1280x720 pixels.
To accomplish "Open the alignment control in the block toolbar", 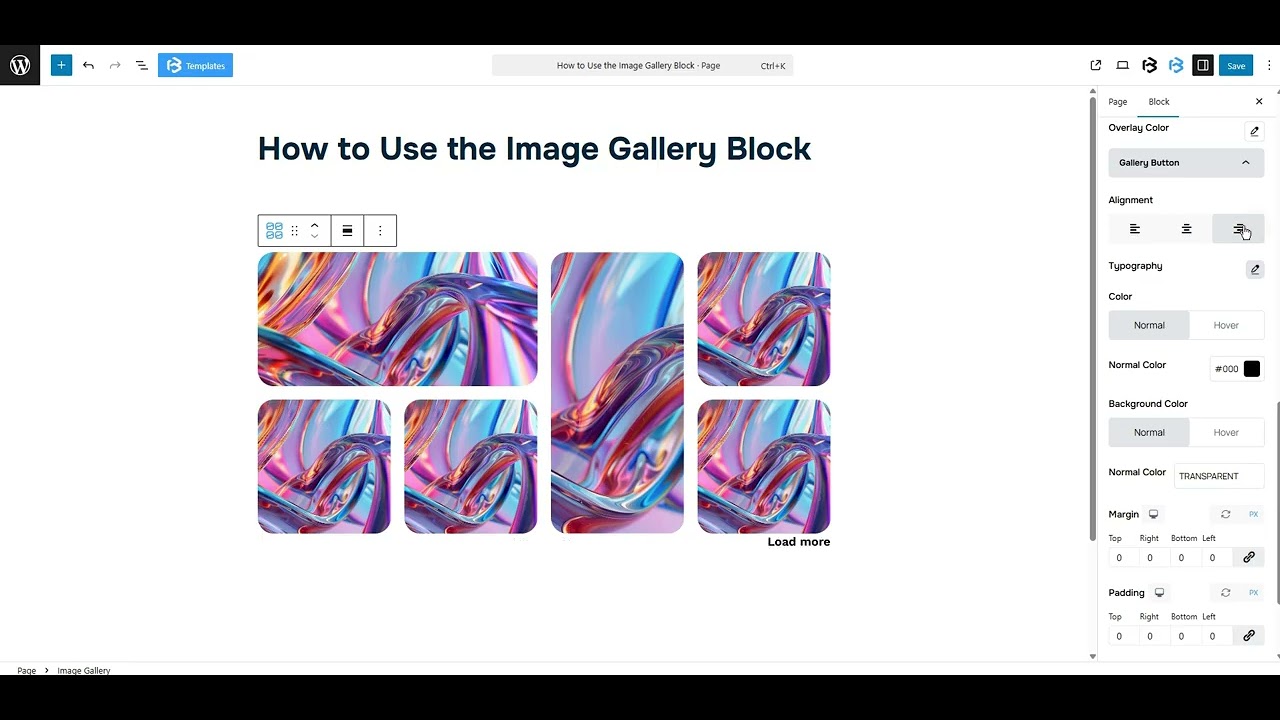I will pos(347,230).
